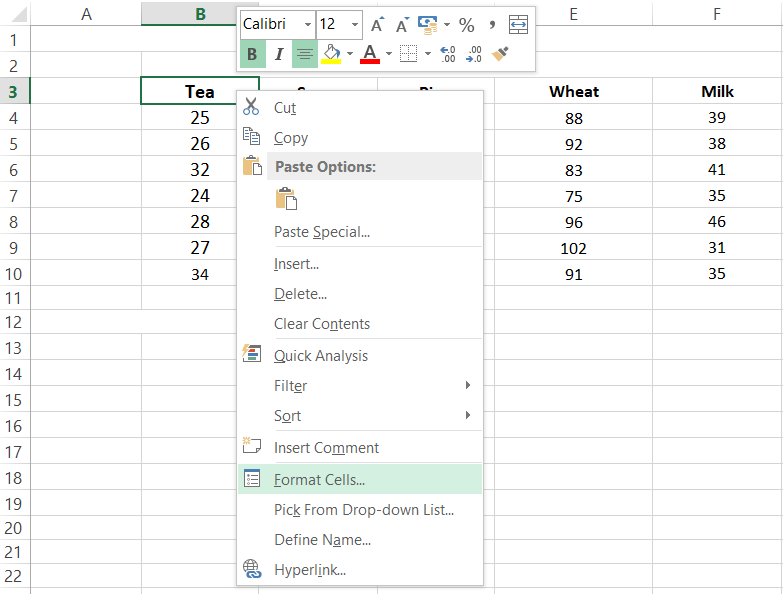The image size is (783, 594).
Task: Select the Format Painter brush
Action: [500, 54]
